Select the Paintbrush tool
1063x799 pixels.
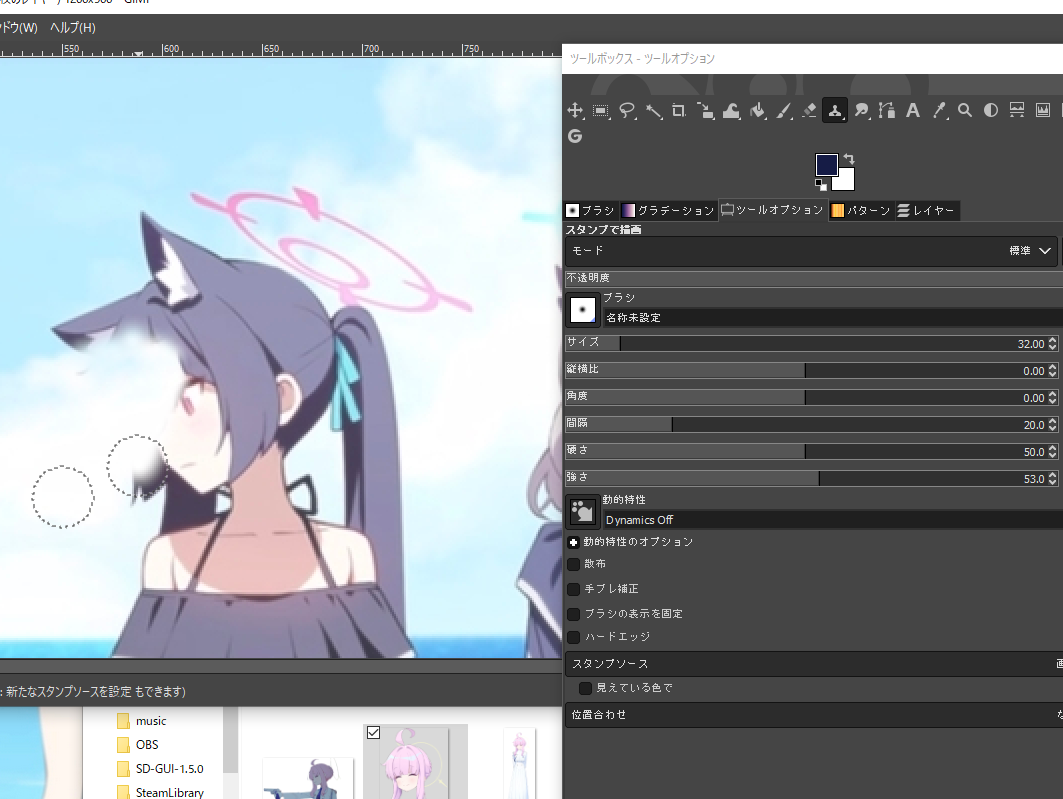[783, 110]
